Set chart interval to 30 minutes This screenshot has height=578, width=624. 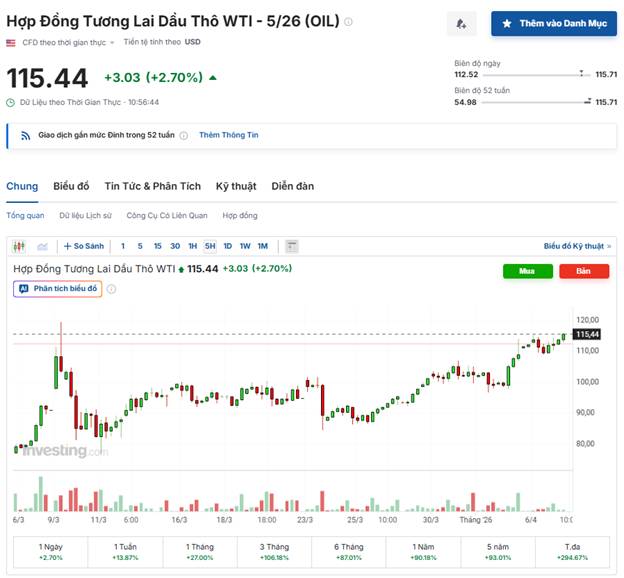tap(175, 246)
